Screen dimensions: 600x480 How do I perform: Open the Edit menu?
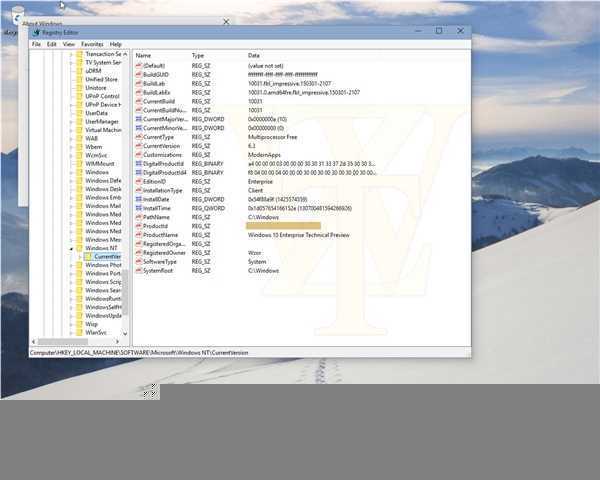52,44
